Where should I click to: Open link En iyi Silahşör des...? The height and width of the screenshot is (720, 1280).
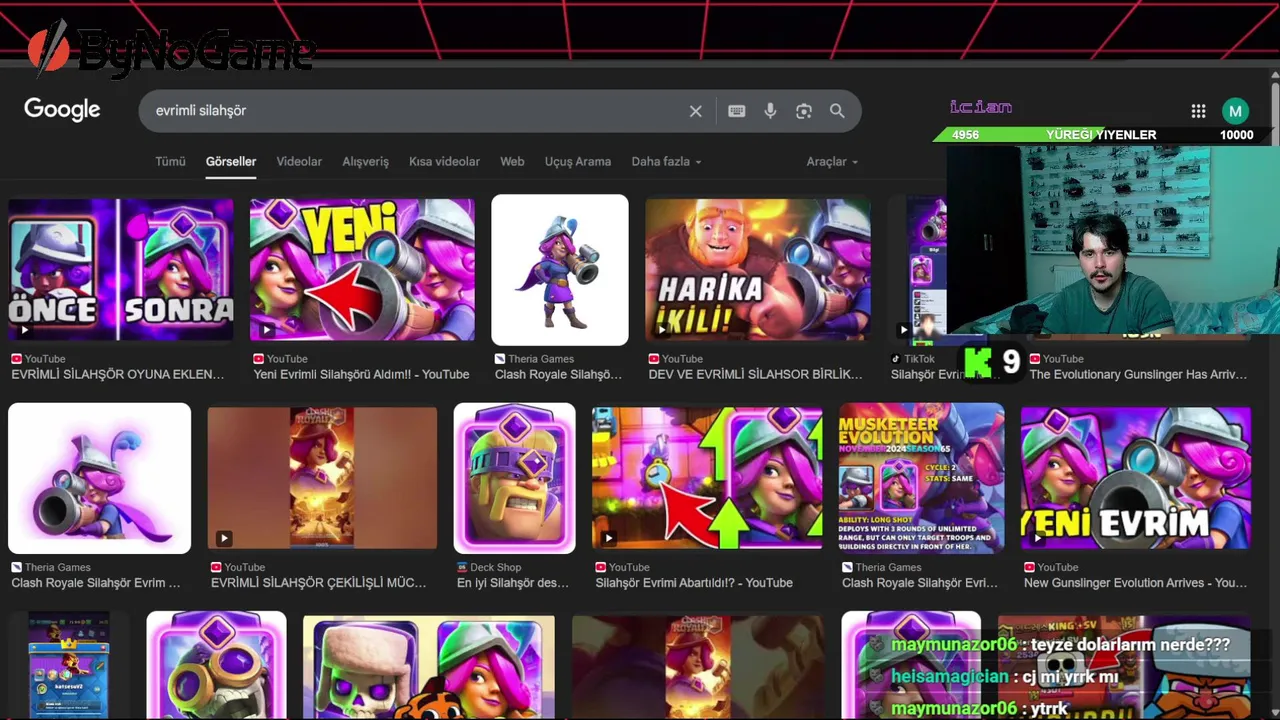512,582
